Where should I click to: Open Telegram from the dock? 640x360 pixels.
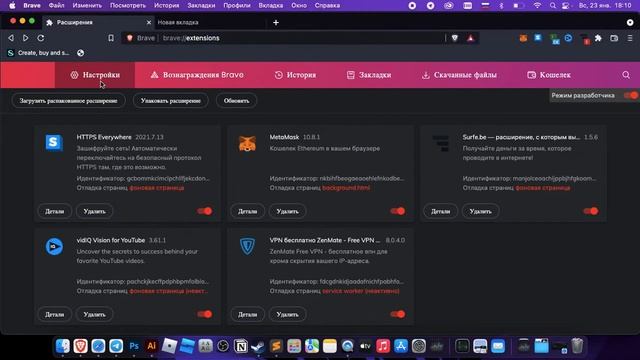(x=116, y=346)
